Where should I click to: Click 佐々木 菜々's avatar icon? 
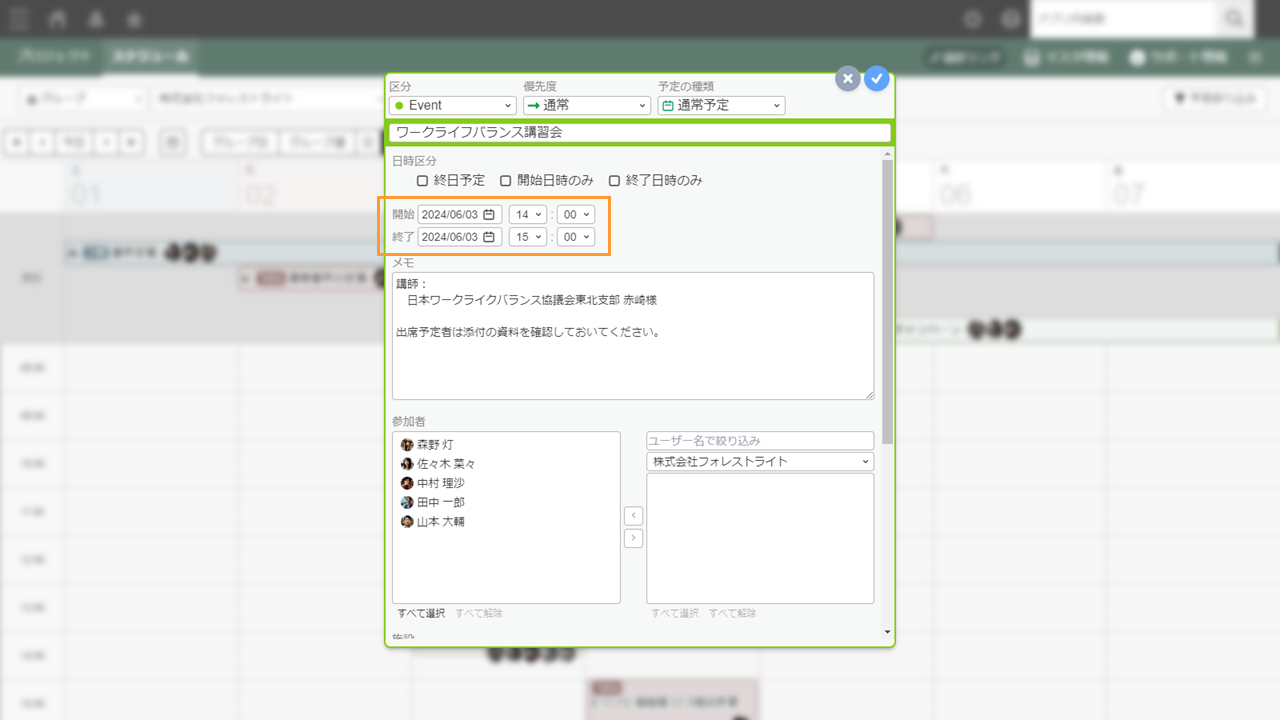click(407, 464)
